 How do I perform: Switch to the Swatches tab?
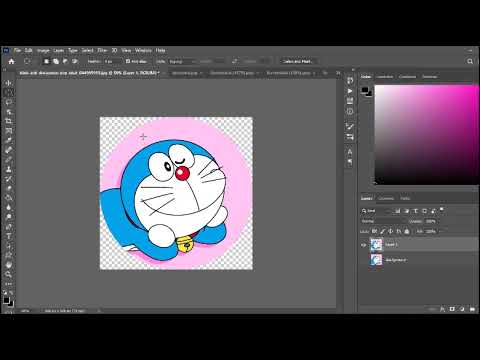tap(385, 77)
